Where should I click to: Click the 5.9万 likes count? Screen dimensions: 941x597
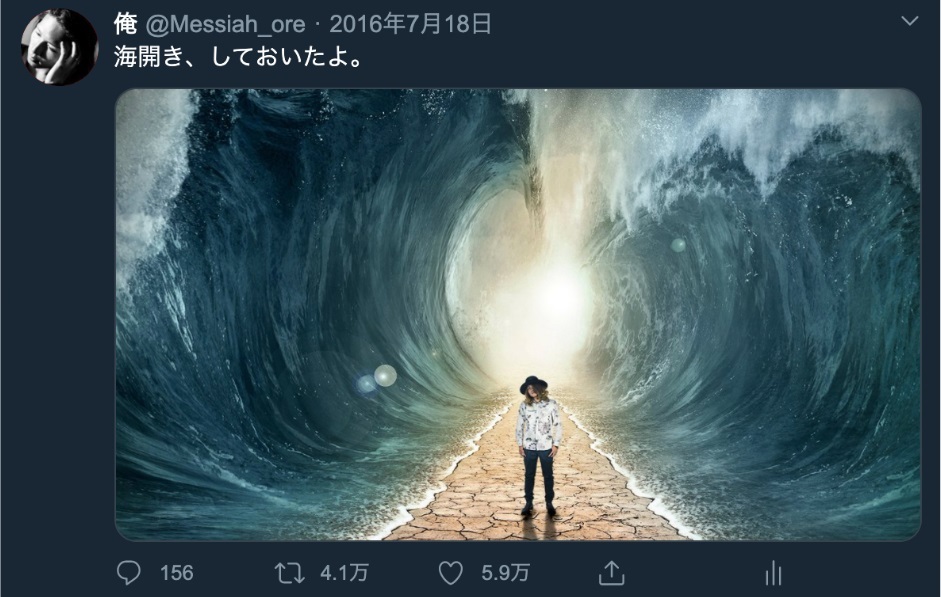click(505, 573)
